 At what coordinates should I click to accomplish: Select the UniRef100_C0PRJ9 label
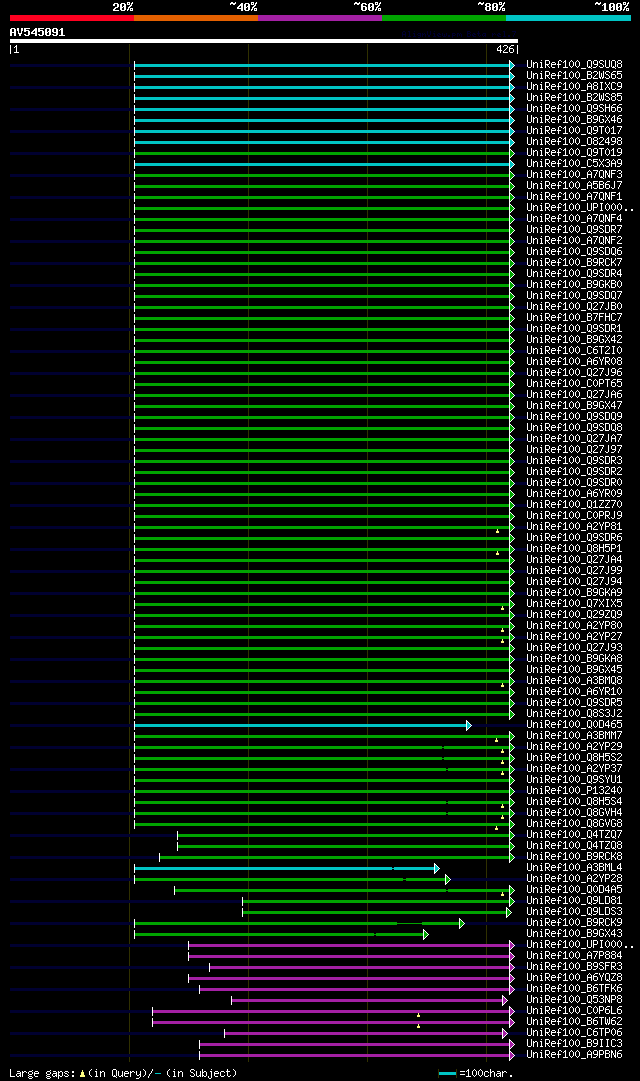[574, 516]
